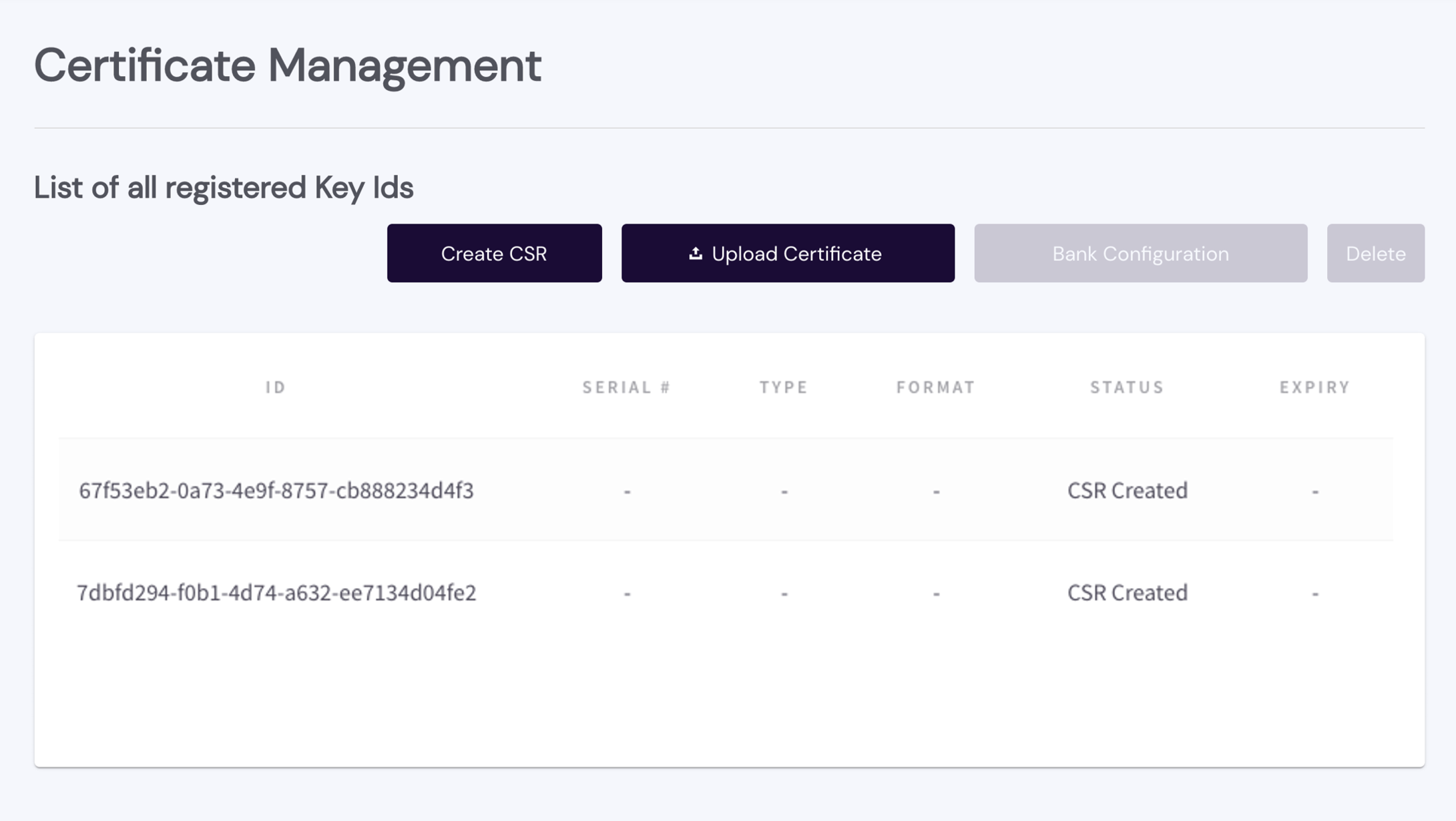Click the SERIAL # column header
Screen dimensions: 1456x821
pos(626,387)
